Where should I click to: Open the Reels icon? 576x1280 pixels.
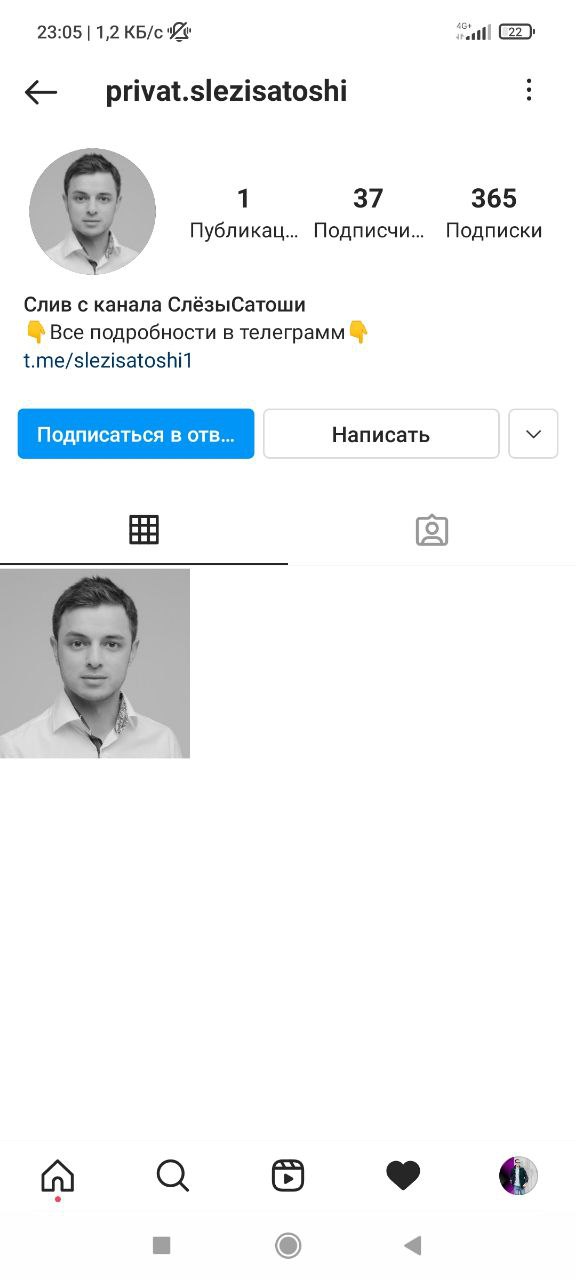pyautogui.click(x=288, y=1176)
